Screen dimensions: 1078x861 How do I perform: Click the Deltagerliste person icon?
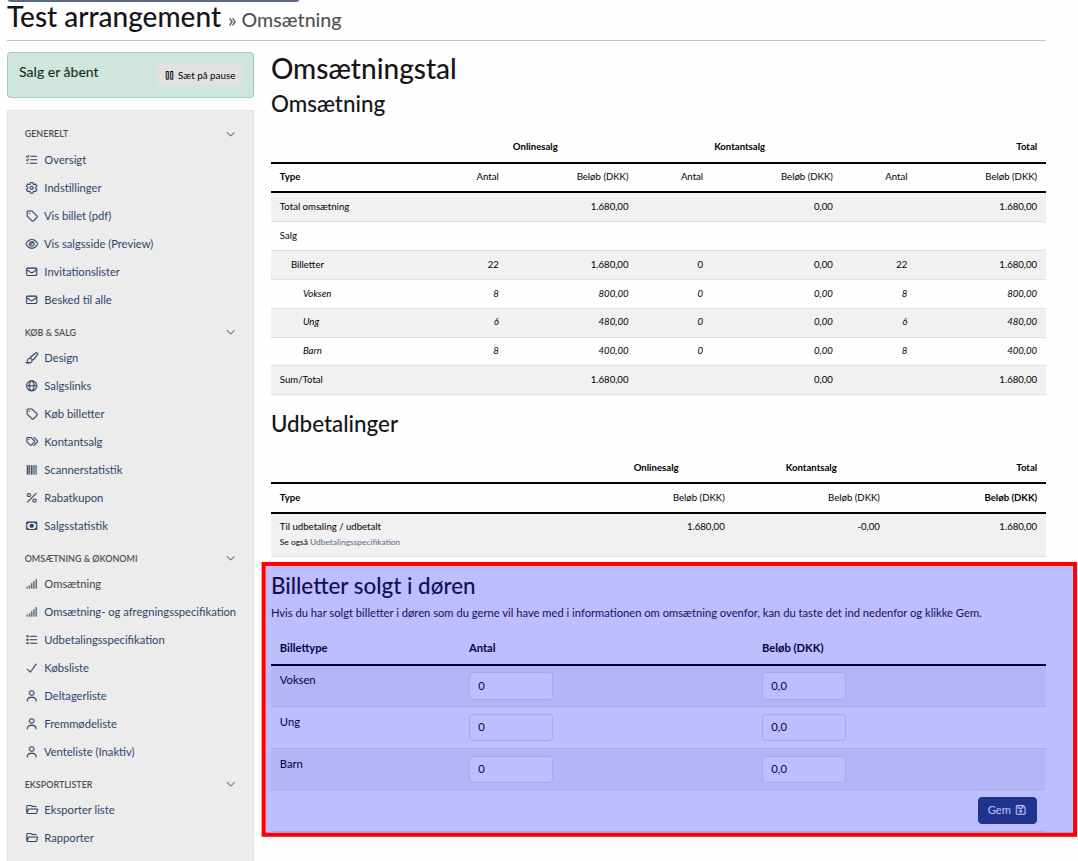[32, 696]
